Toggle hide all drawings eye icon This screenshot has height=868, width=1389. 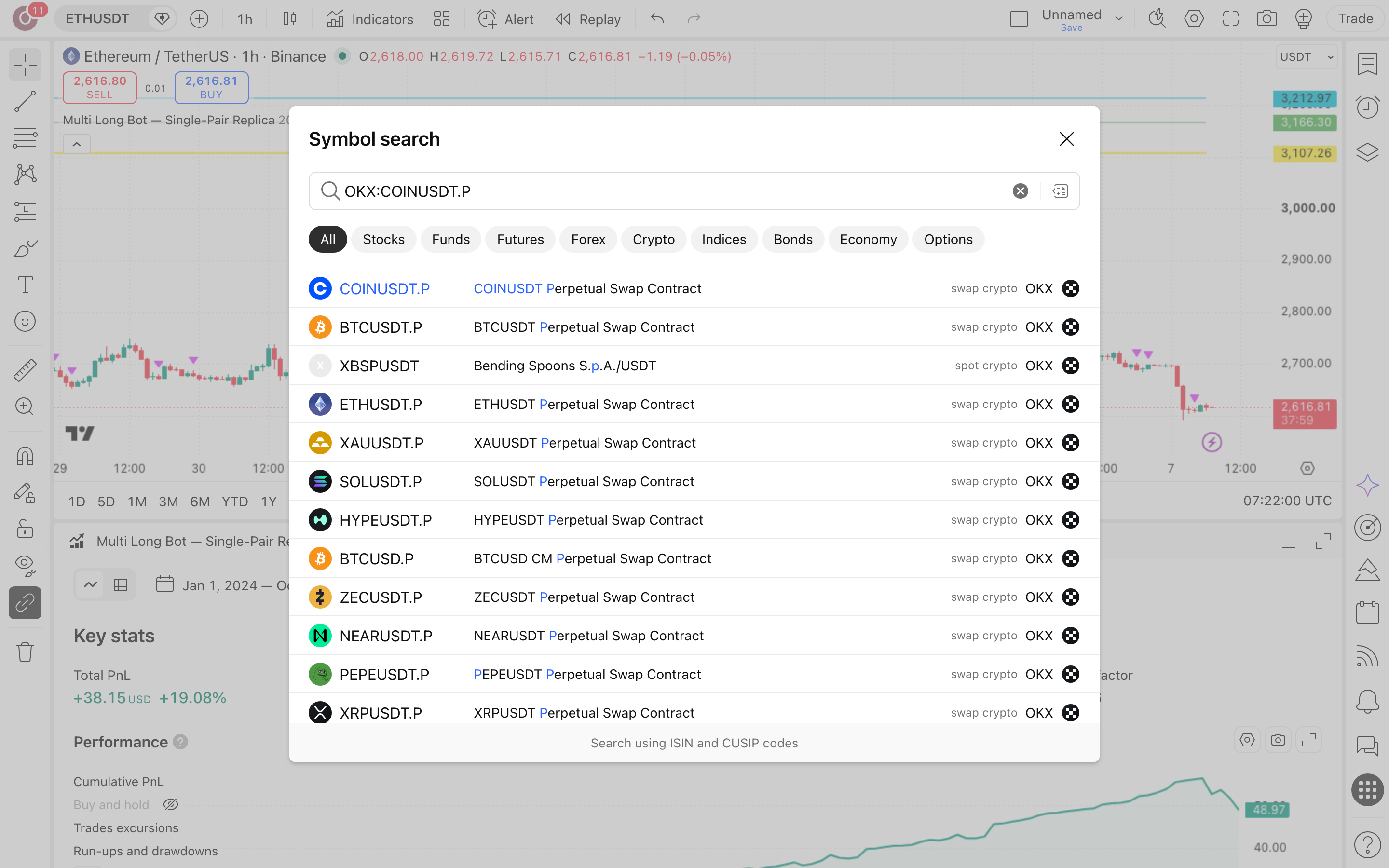click(25, 566)
